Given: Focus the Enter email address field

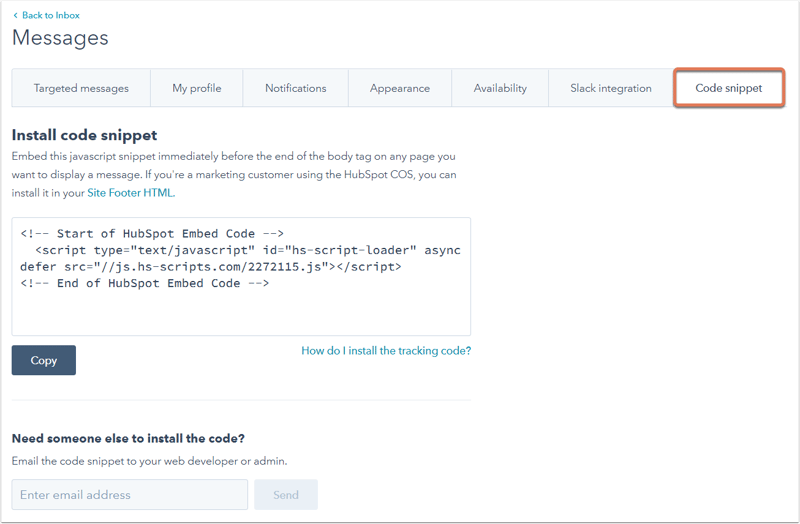Looking at the screenshot, I should click(130, 494).
